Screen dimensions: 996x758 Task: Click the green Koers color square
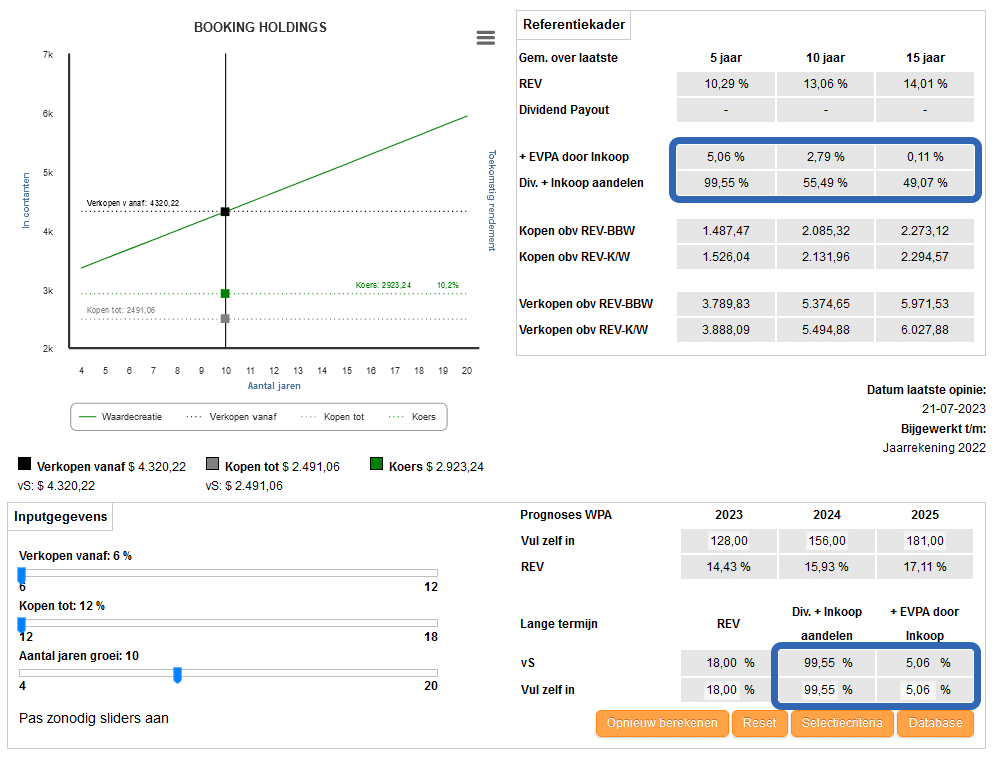pyautogui.click(x=376, y=463)
